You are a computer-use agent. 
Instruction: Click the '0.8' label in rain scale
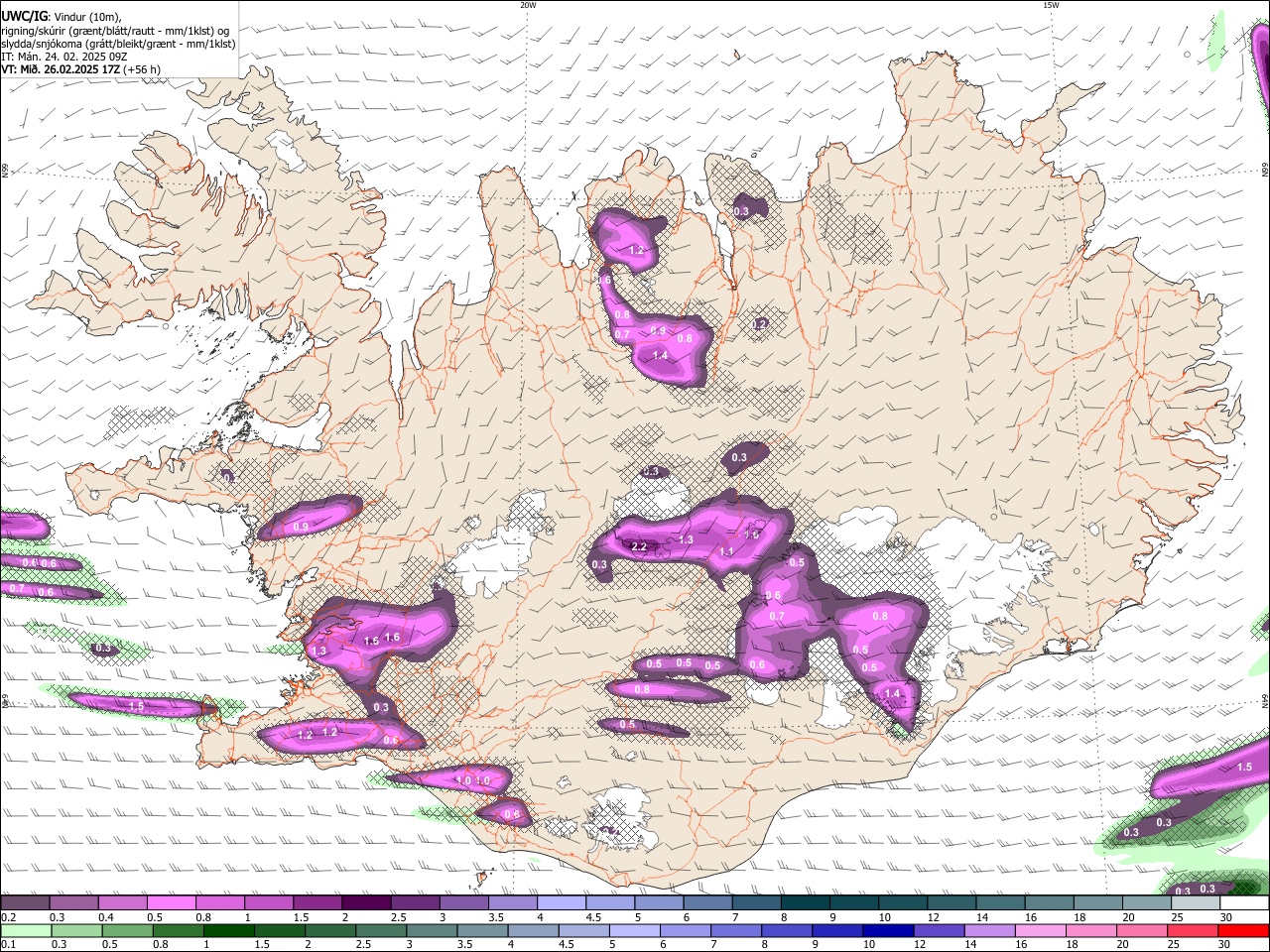(160, 945)
